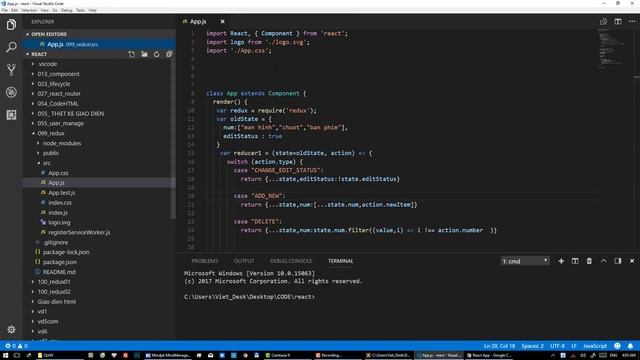
Task: Move the panel to the side
Action: coord(618,261)
